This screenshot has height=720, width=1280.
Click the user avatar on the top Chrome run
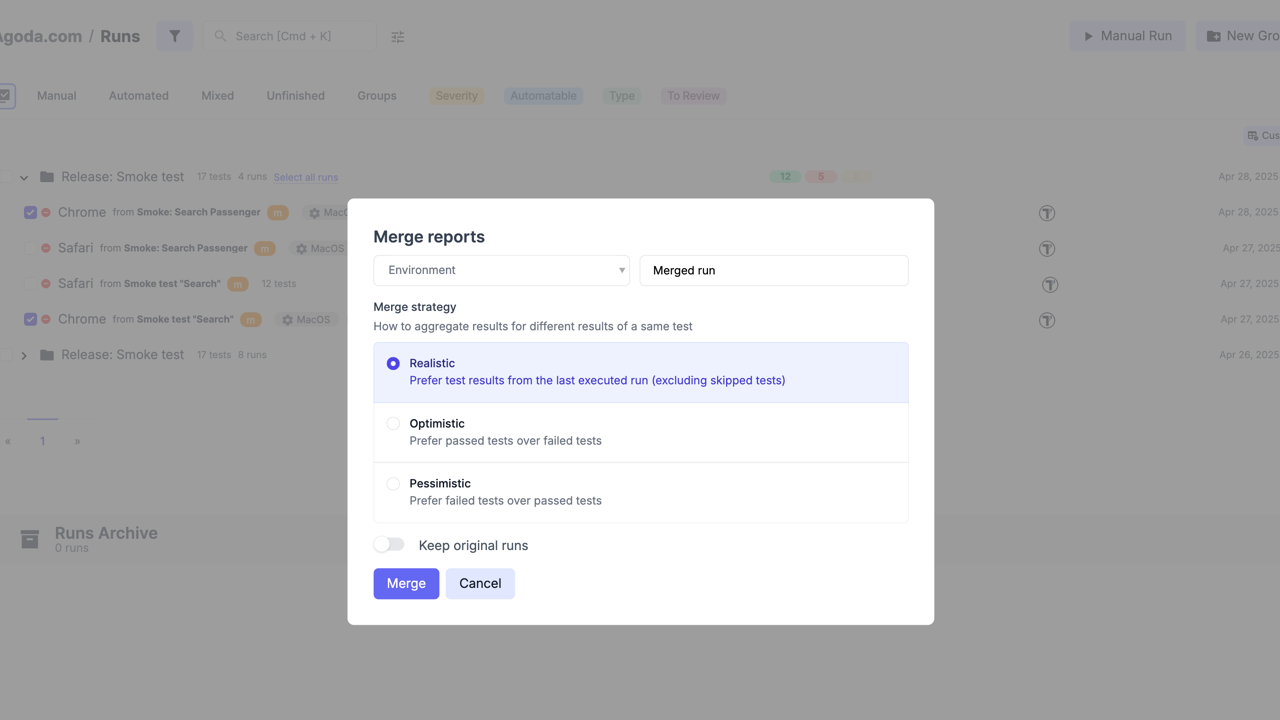click(1047, 213)
